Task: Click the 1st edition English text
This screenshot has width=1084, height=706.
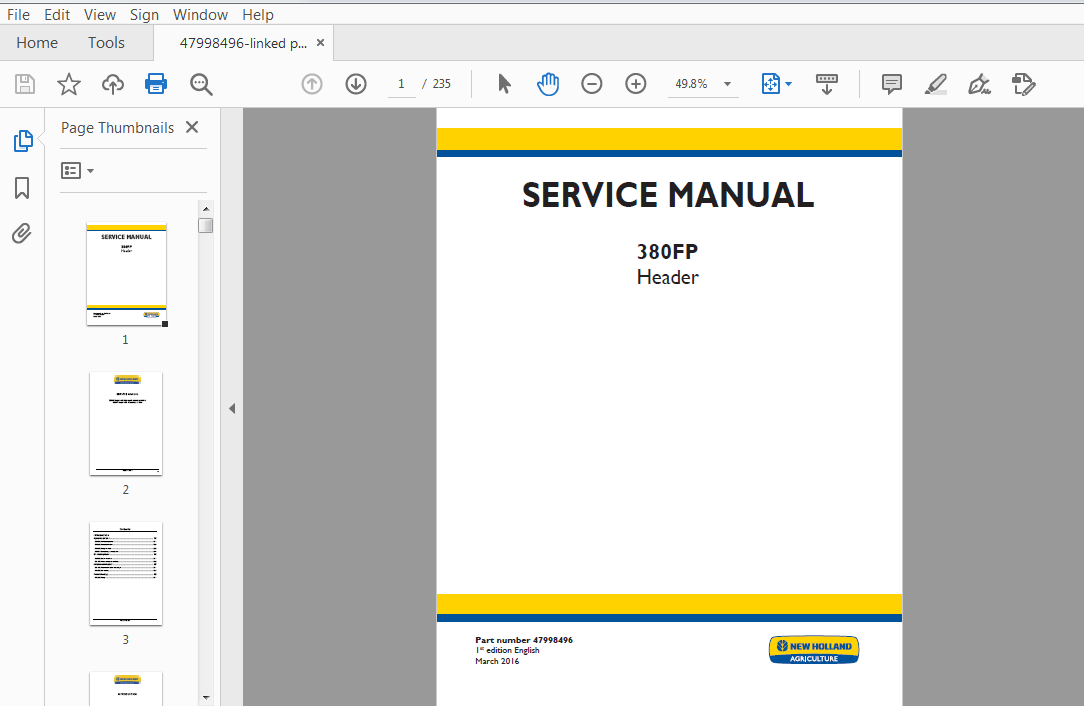Action: point(507,651)
